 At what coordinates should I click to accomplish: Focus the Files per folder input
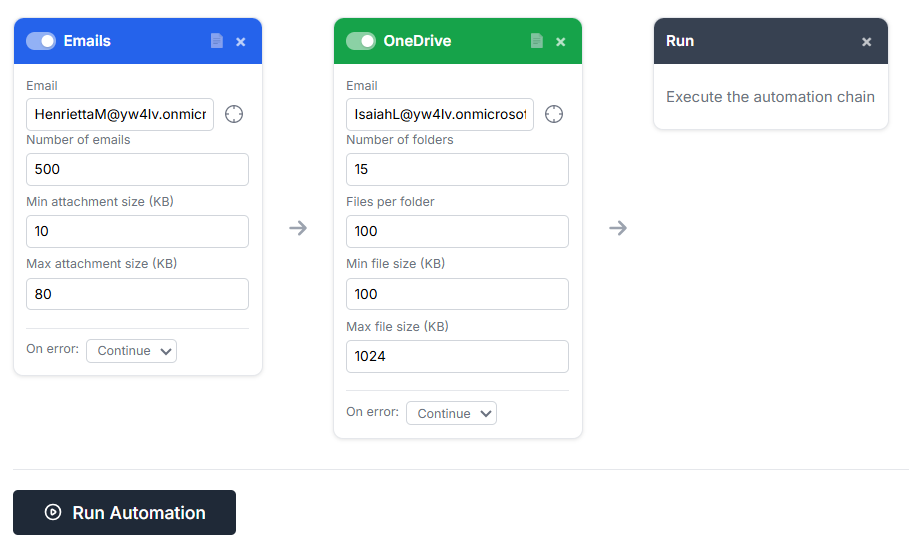coord(457,232)
